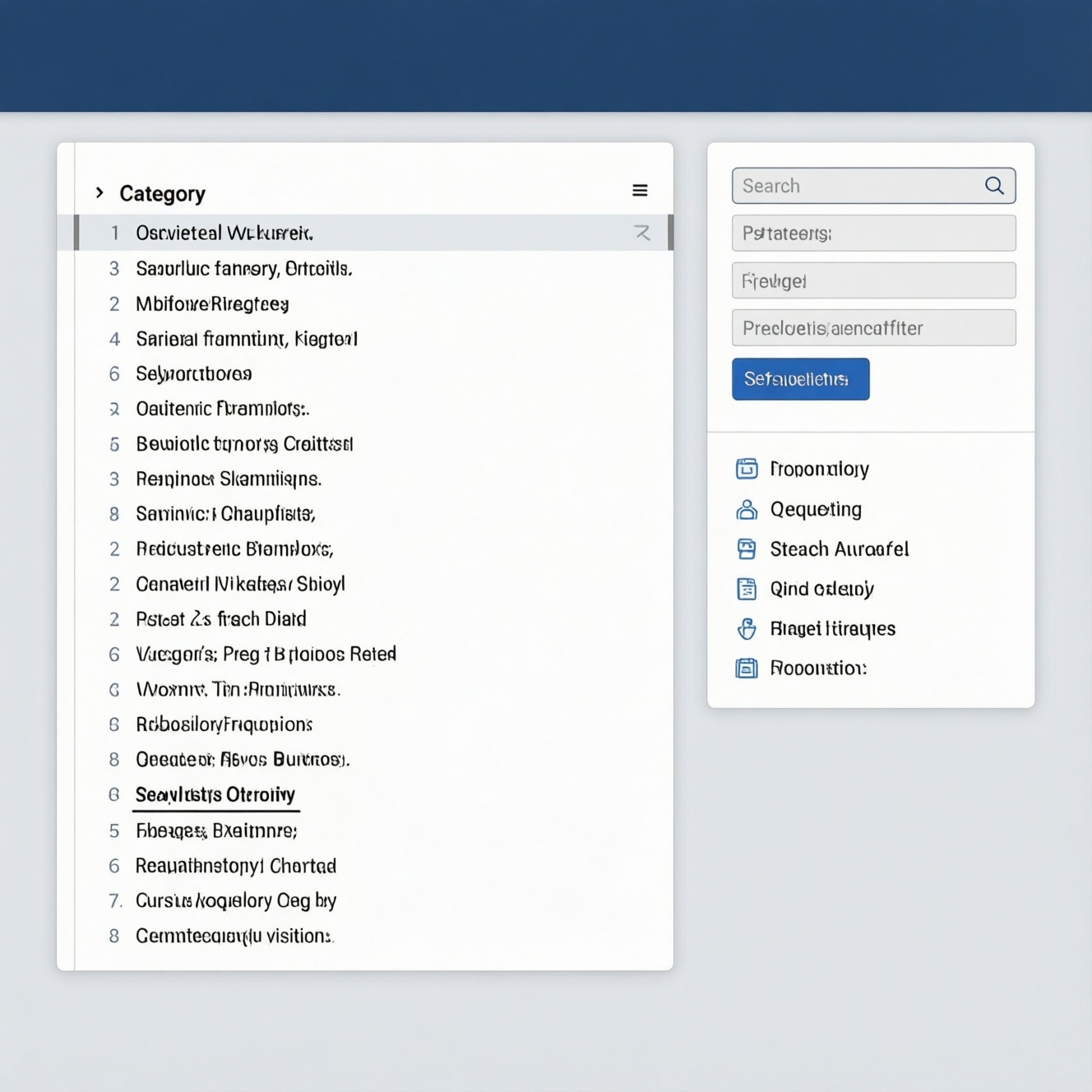Image resolution: width=1092 pixels, height=1092 pixels.
Task: Click the blue Sefaioelletiɪs button
Action: (x=800, y=379)
